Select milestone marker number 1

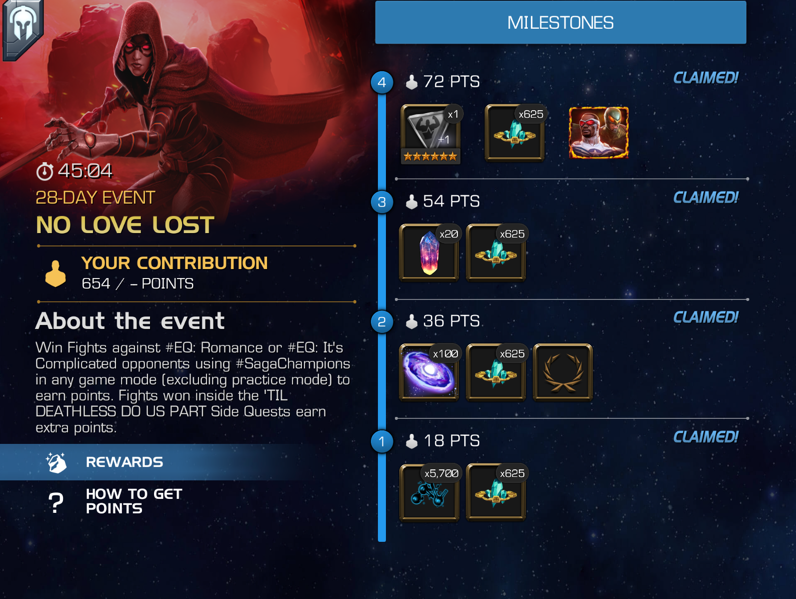(x=382, y=442)
